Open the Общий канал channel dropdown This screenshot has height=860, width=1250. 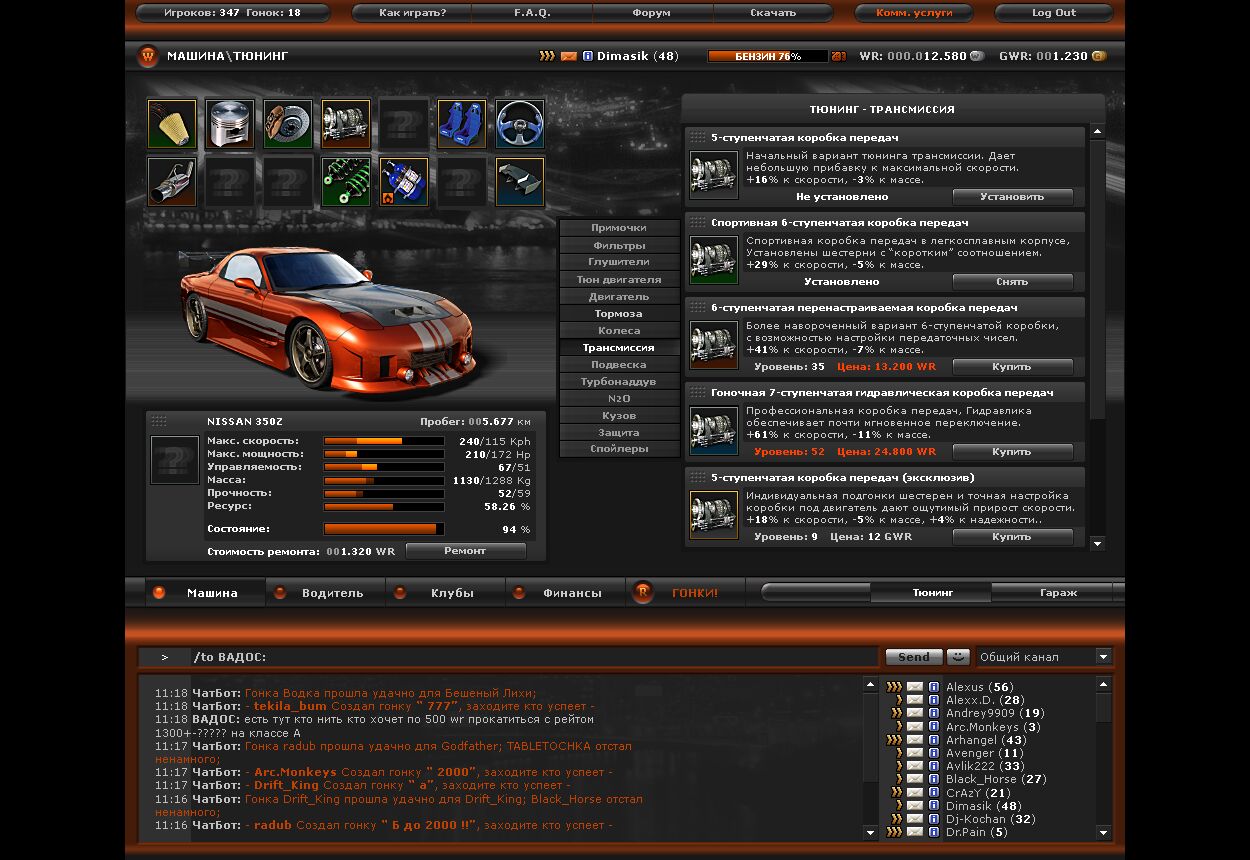pyautogui.click(x=1044, y=657)
